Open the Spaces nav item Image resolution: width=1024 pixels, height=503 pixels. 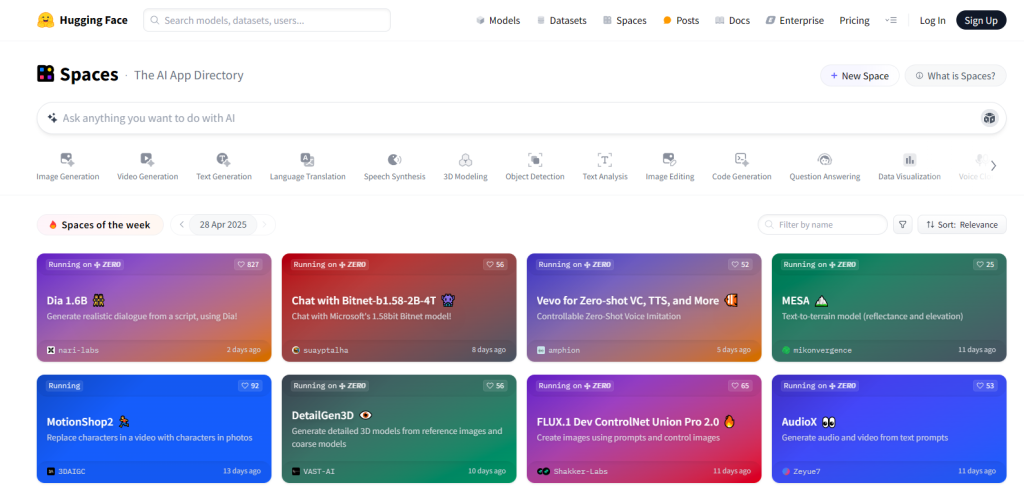click(625, 20)
